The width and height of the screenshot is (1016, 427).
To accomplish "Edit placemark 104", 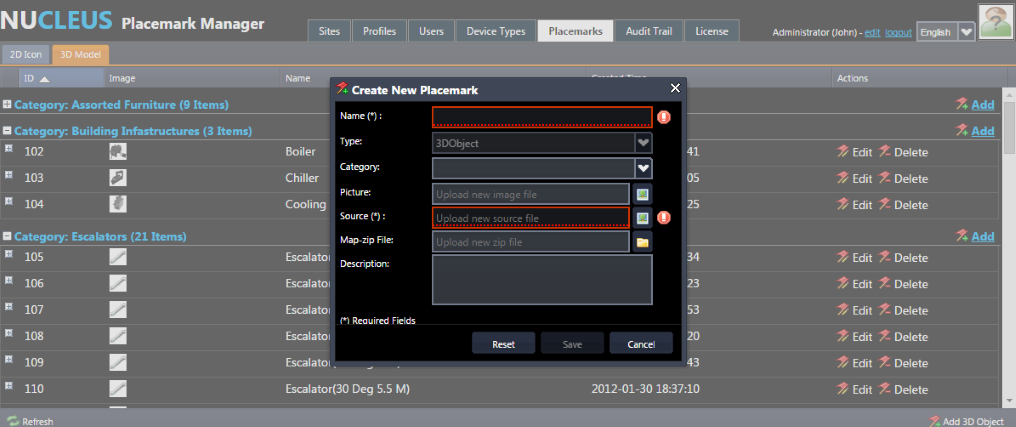I will 854,205.
